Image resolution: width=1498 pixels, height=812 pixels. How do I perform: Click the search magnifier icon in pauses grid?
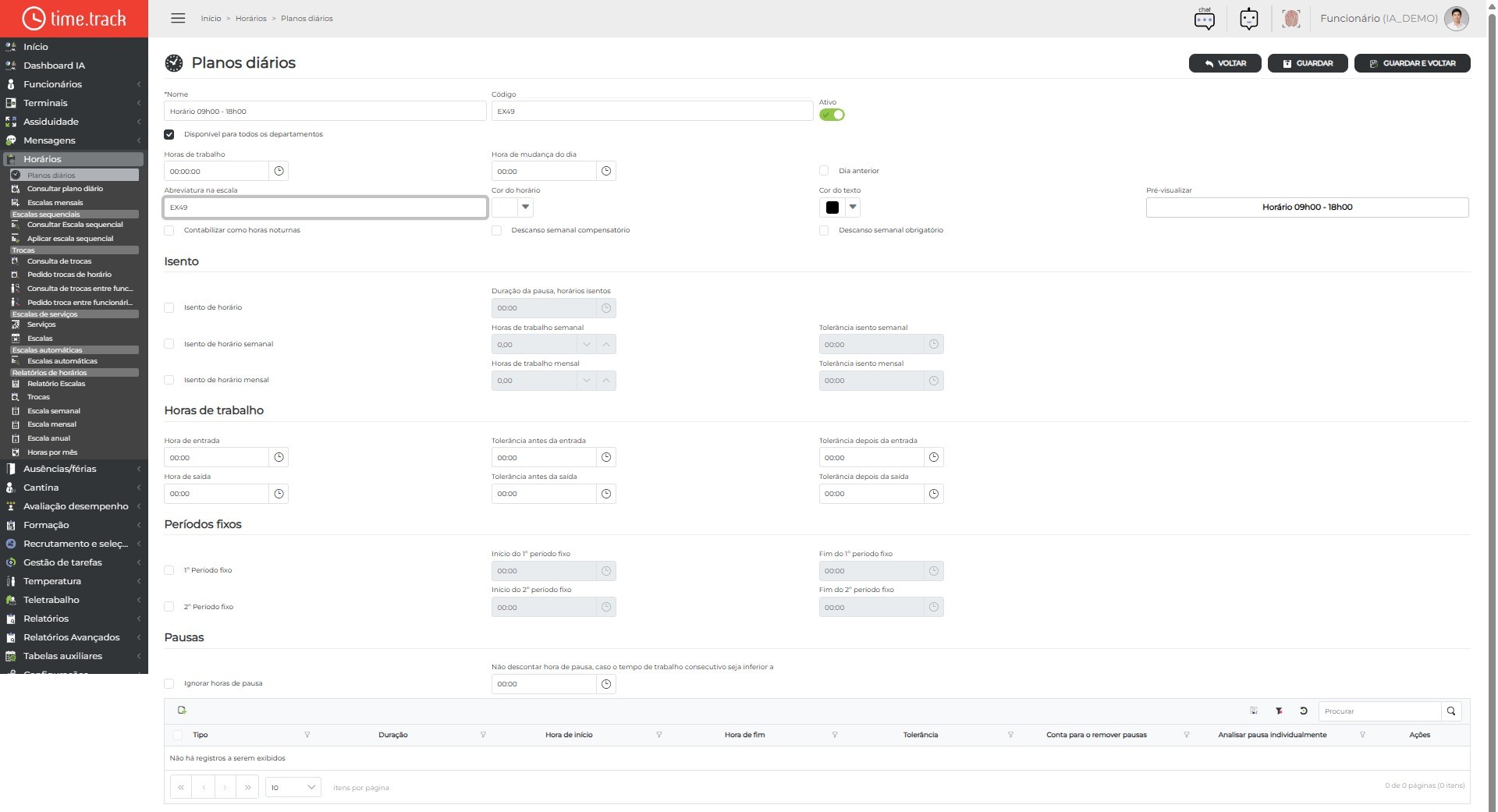[1451, 711]
